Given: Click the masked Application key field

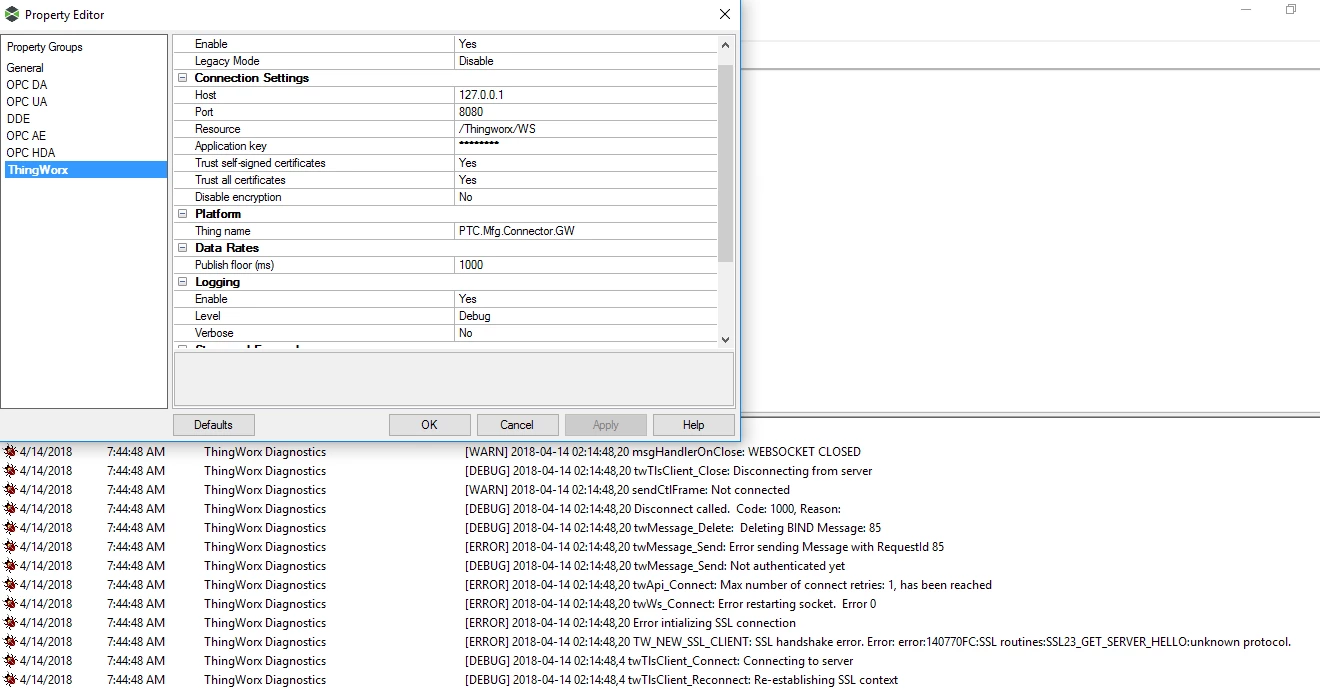Looking at the screenshot, I should 586,146.
